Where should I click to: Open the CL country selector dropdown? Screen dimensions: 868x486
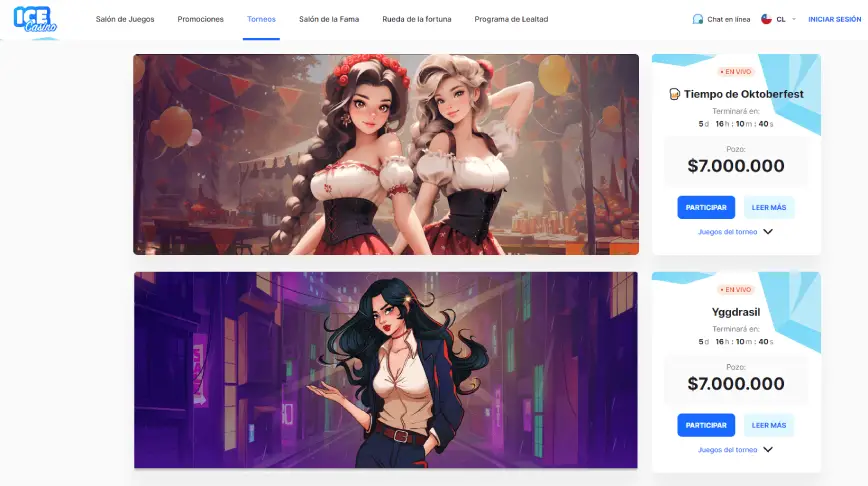point(781,19)
